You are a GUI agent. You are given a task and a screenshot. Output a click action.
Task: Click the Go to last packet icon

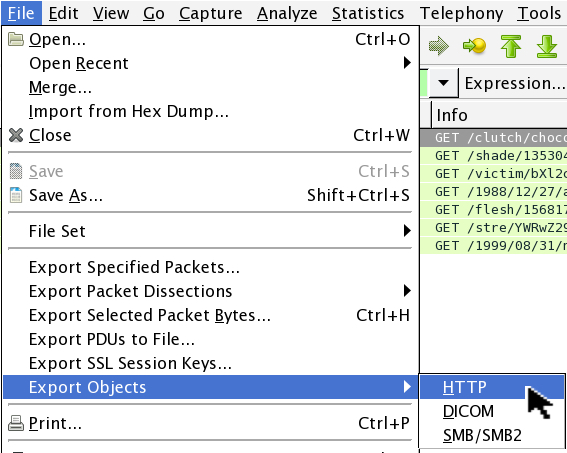click(x=547, y=46)
